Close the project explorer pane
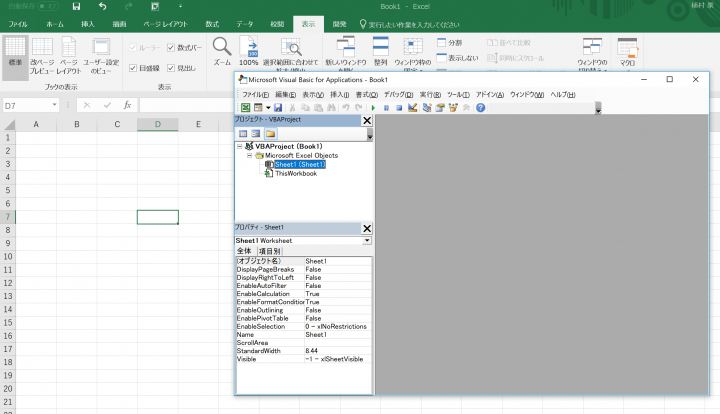The image size is (720, 414). click(x=367, y=120)
